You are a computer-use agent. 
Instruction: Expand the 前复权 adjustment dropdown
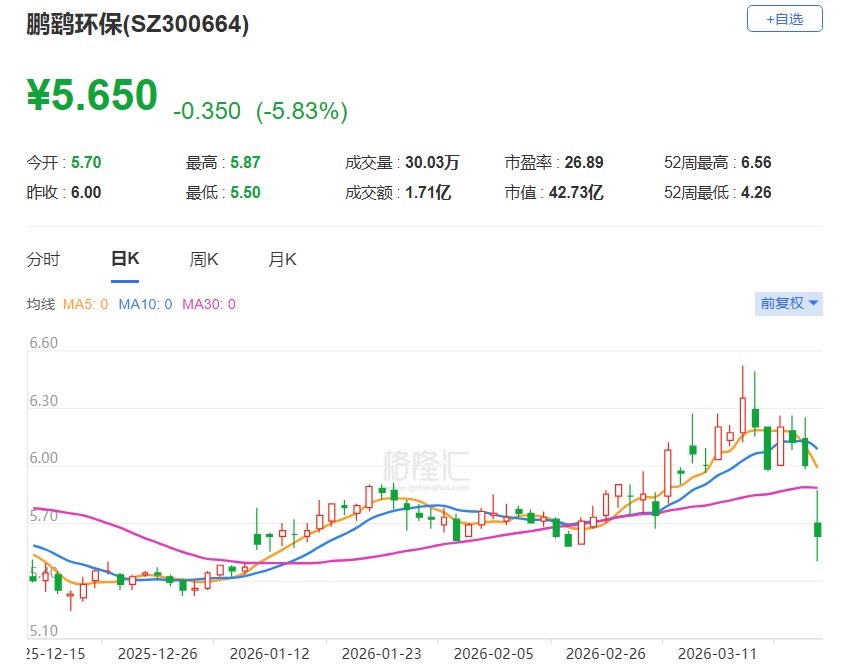point(788,303)
